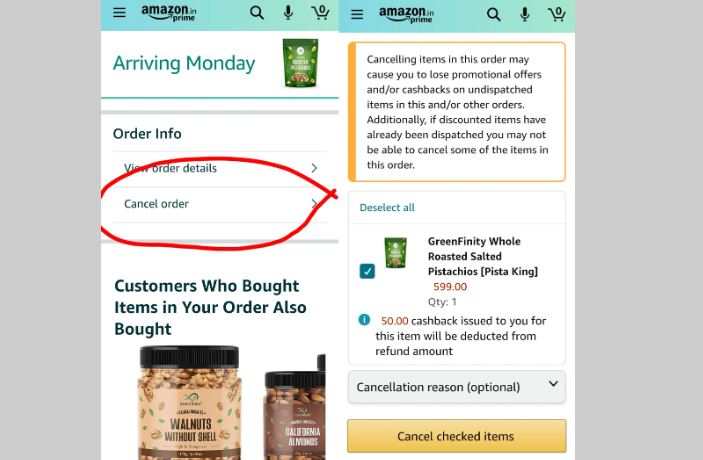Open shopping cart on left screen
Image resolution: width=703 pixels, height=460 pixels.
[321, 13]
